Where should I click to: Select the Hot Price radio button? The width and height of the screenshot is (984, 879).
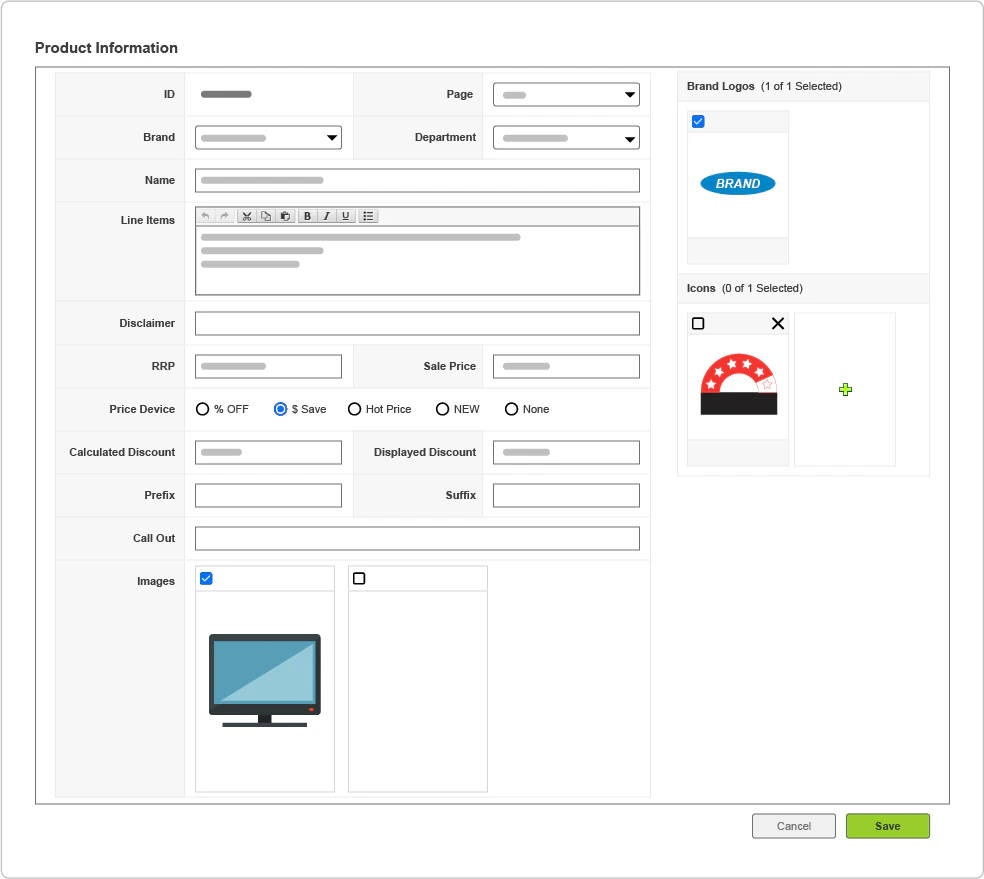click(354, 408)
